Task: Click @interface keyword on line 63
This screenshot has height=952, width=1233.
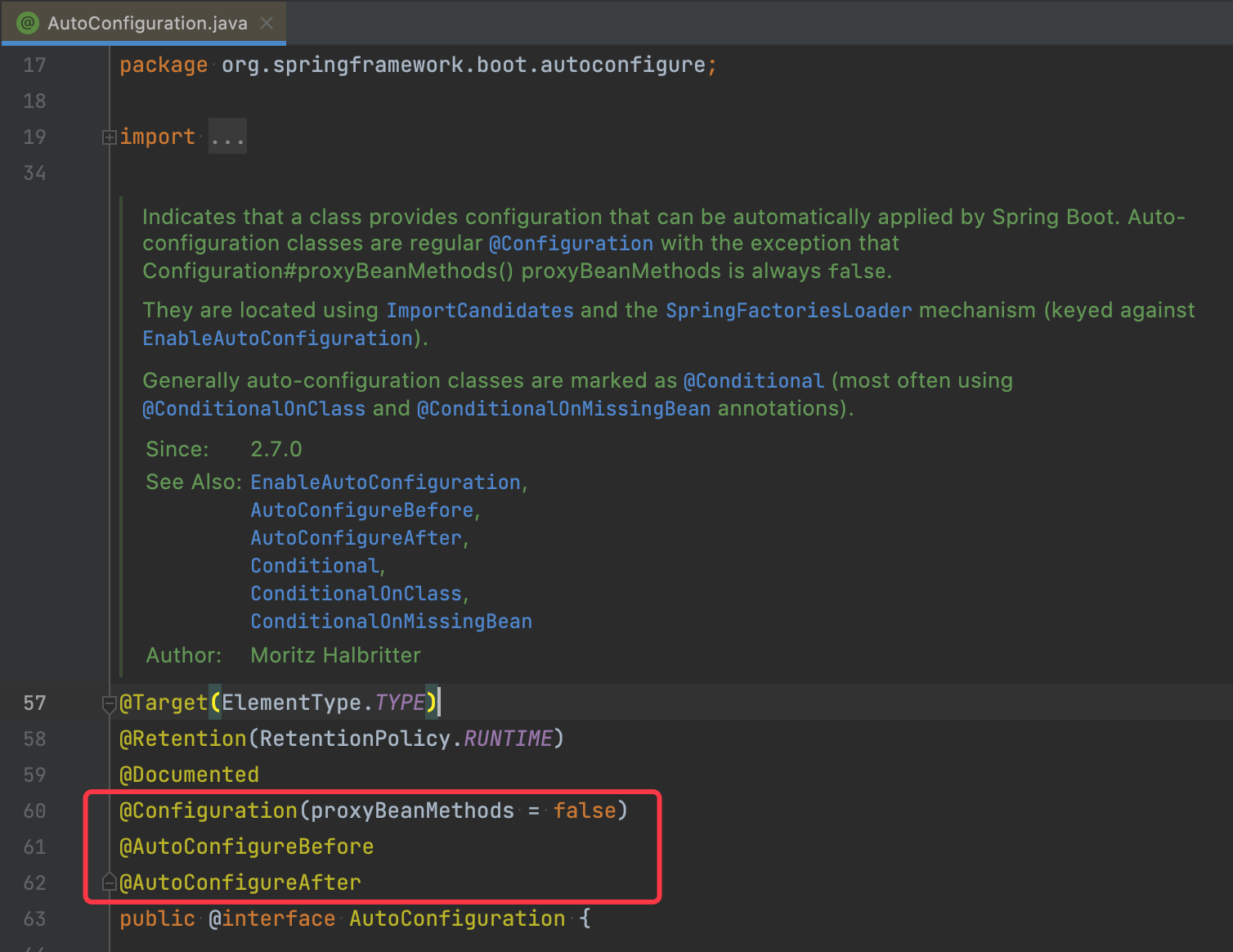Action: click(x=272, y=918)
